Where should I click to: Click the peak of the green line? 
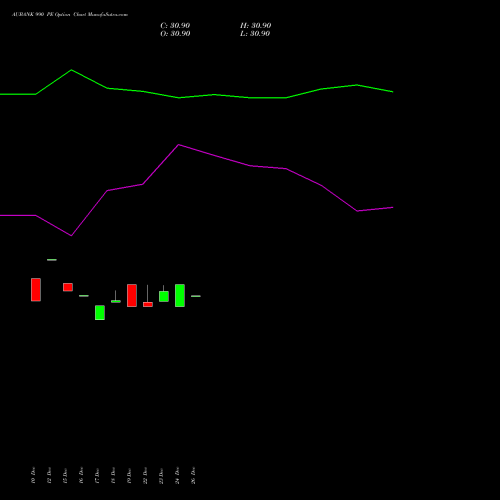[x=71, y=70]
